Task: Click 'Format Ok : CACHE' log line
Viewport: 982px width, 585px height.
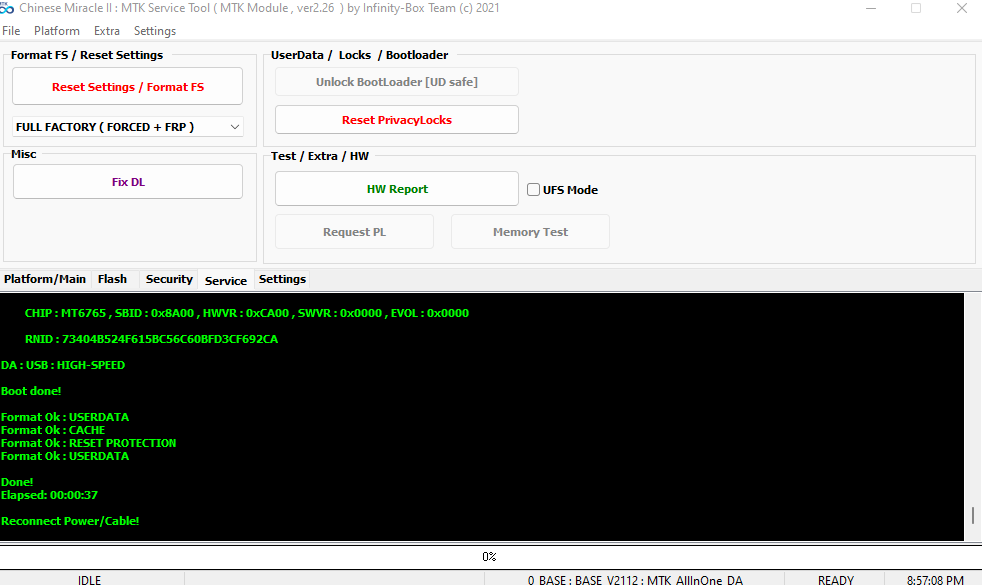Action: (x=53, y=430)
